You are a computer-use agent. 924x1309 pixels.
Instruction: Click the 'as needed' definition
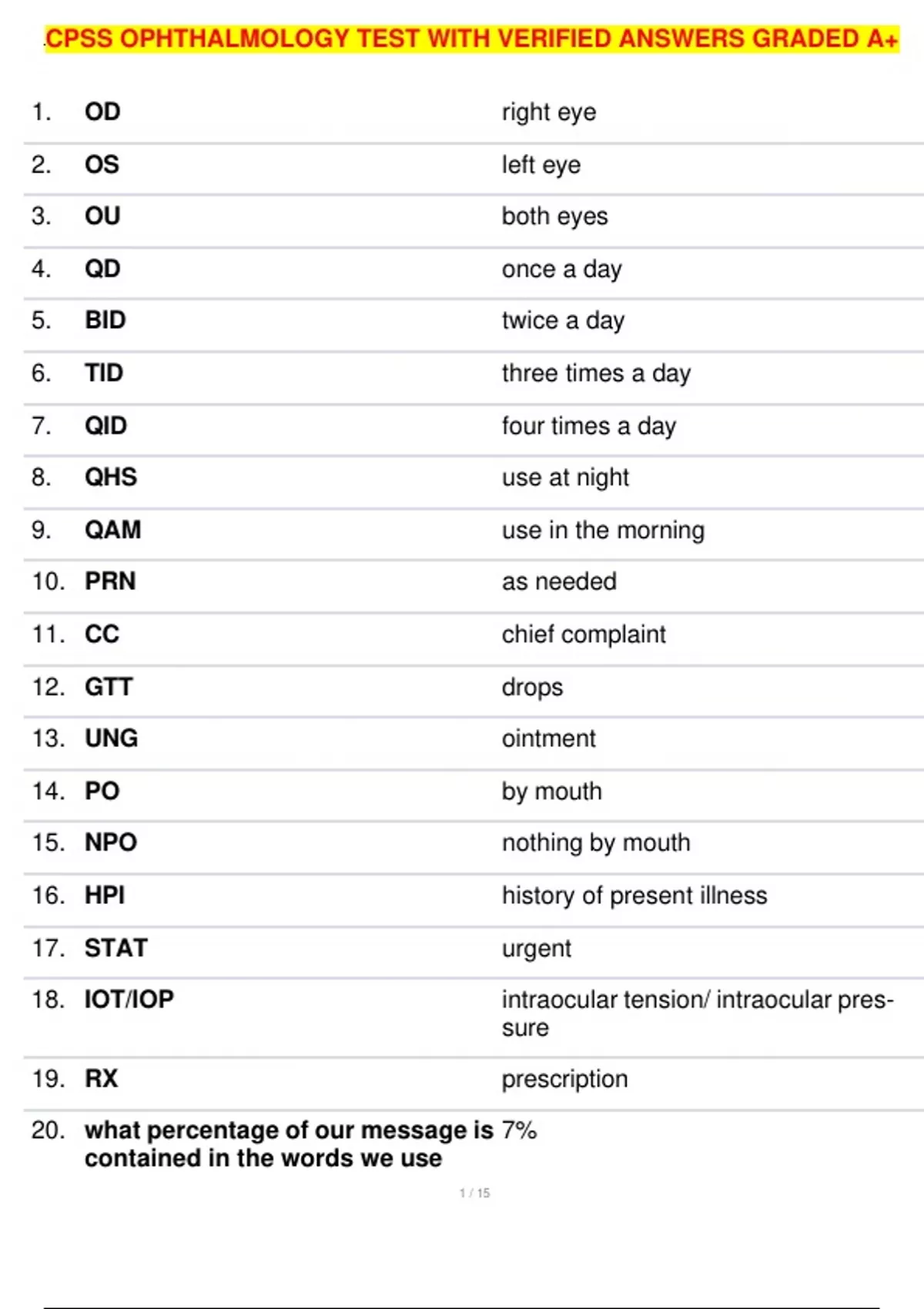pyautogui.click(x=559, y=581)
